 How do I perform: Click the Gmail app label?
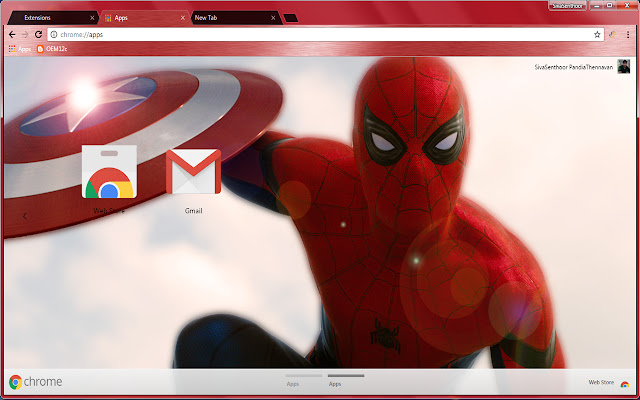click(193, 211)
